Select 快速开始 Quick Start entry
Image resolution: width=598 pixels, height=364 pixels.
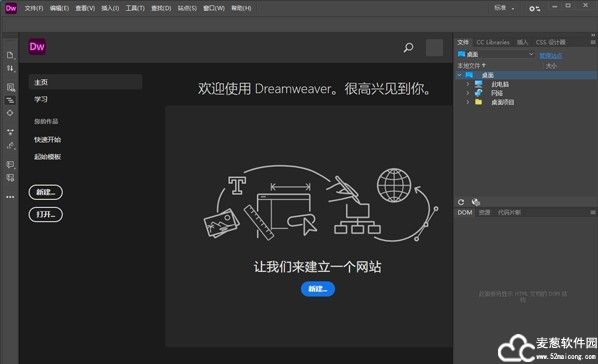coord(47,140)
